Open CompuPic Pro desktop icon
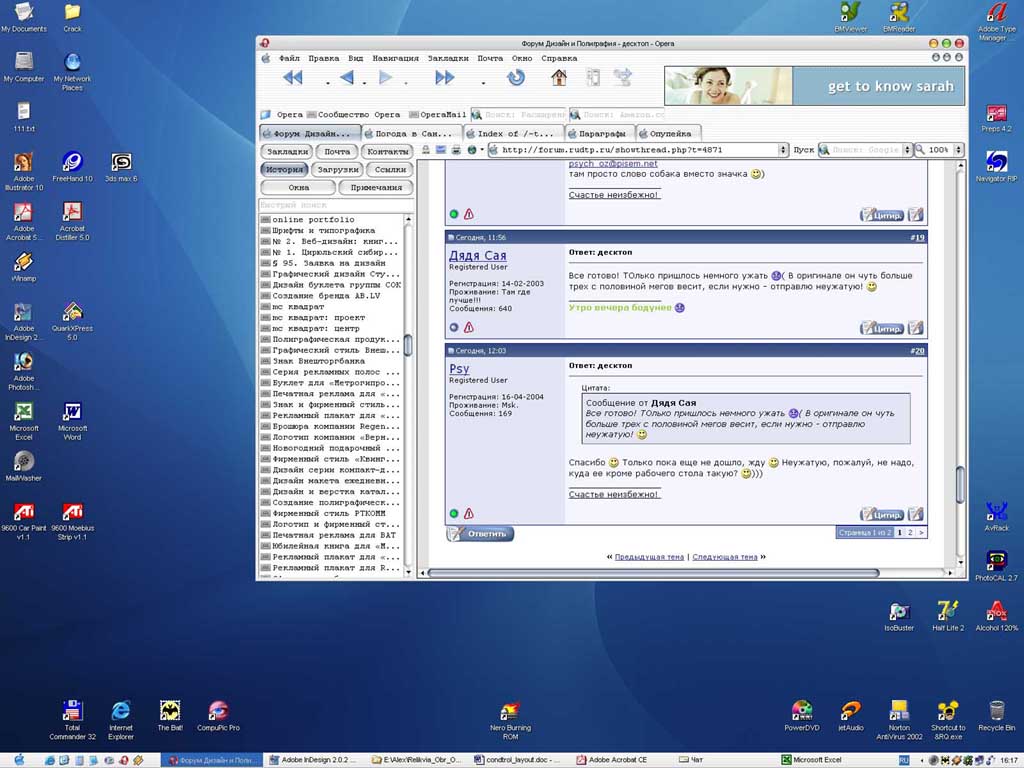 click(218, 716)
